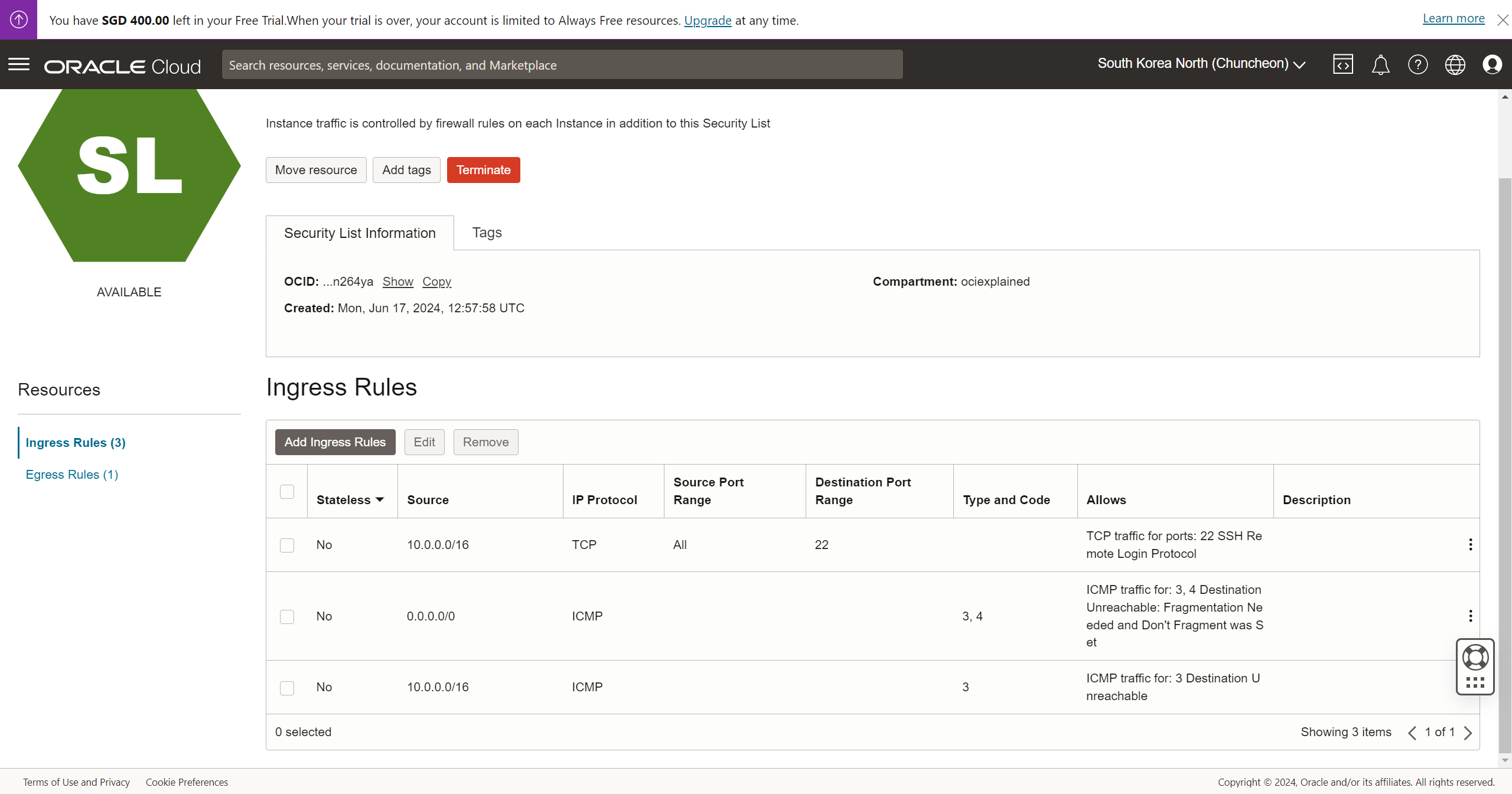
Task: Open the hamburger navigation menu
Action: tap(19, 64)
